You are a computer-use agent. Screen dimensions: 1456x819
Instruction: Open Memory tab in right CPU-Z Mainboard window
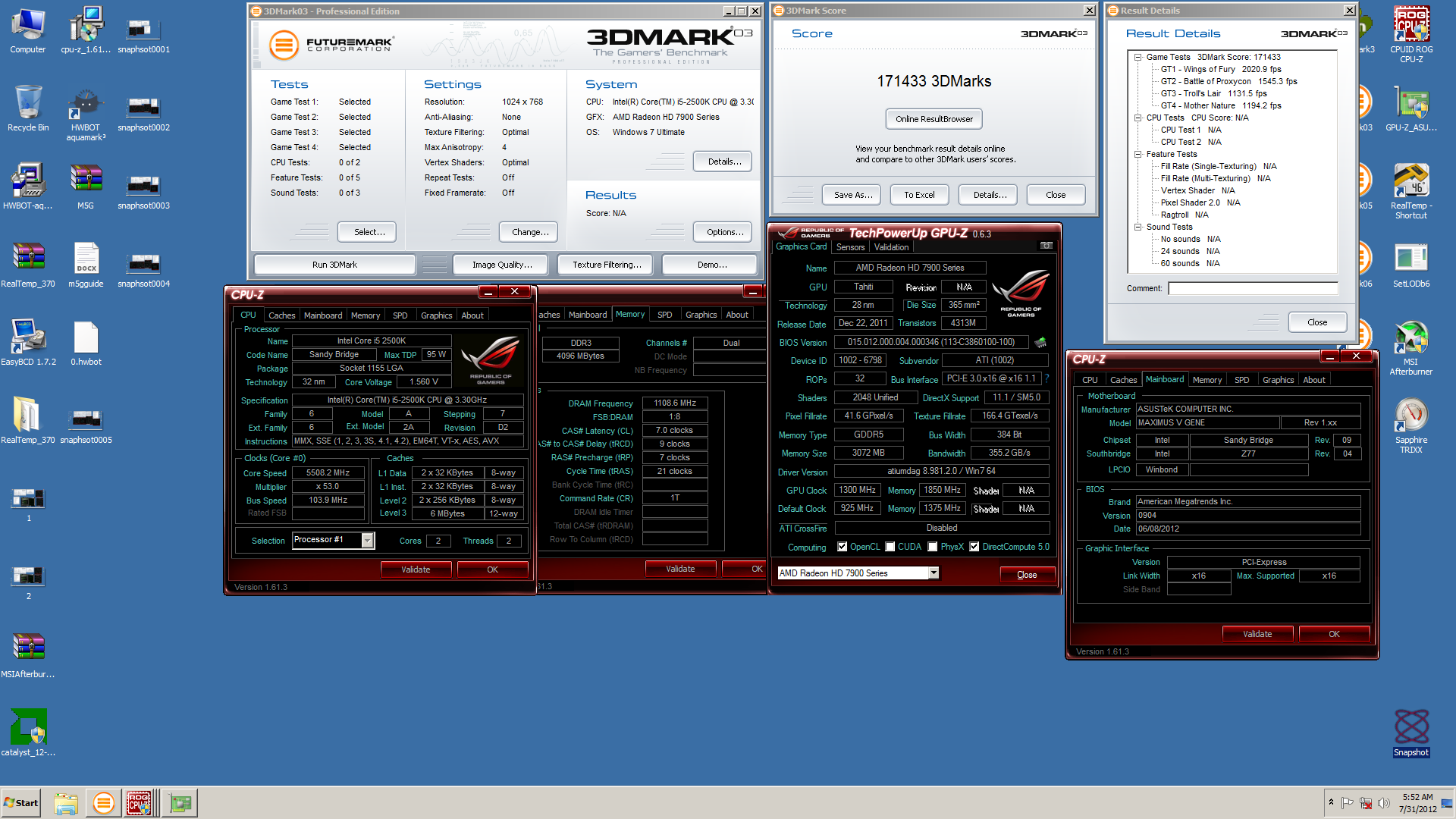(1207, 380)
